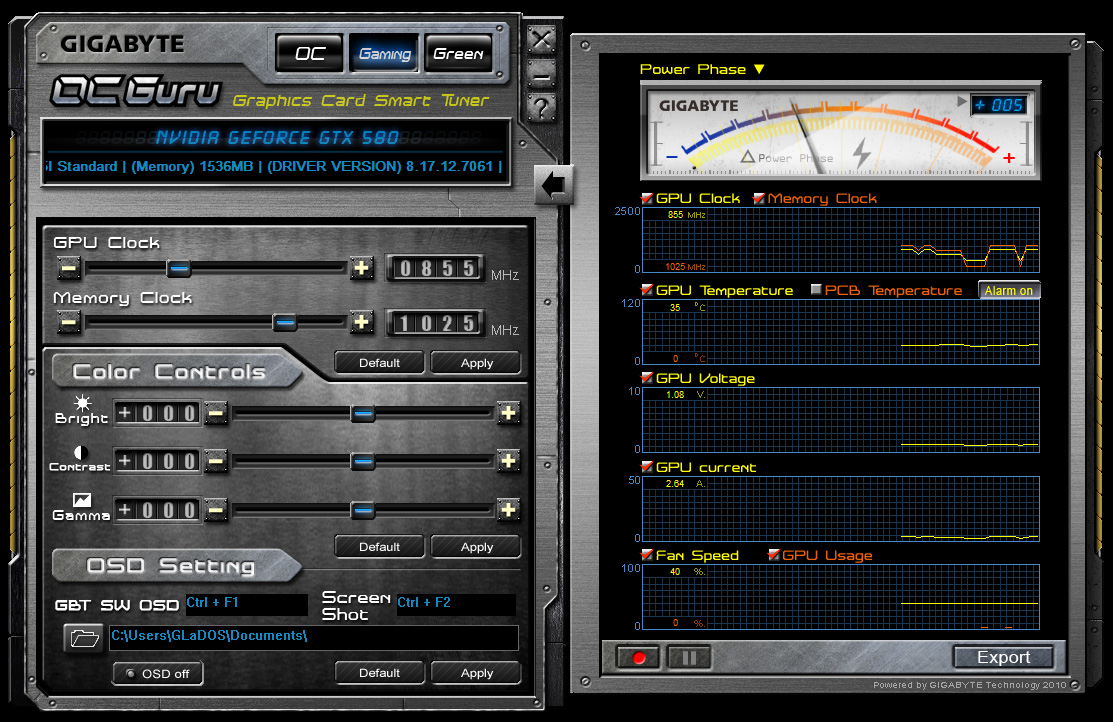Uncheck the GPU current checkbox
1113x722 pixels.
(x=647, y=466)
